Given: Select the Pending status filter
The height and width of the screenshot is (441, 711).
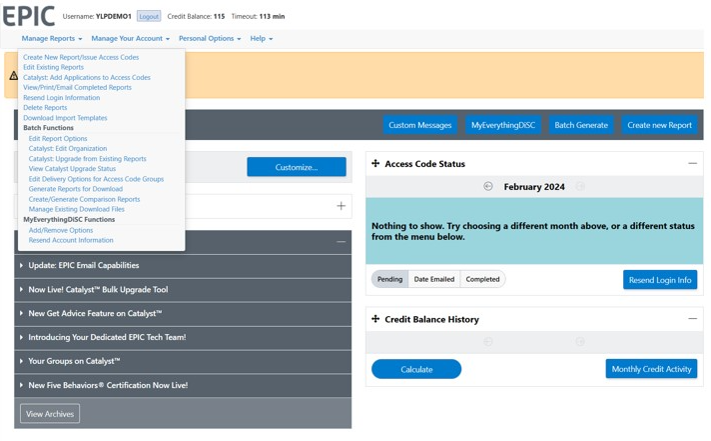Looking at the screenshot, I should point(390,279).
